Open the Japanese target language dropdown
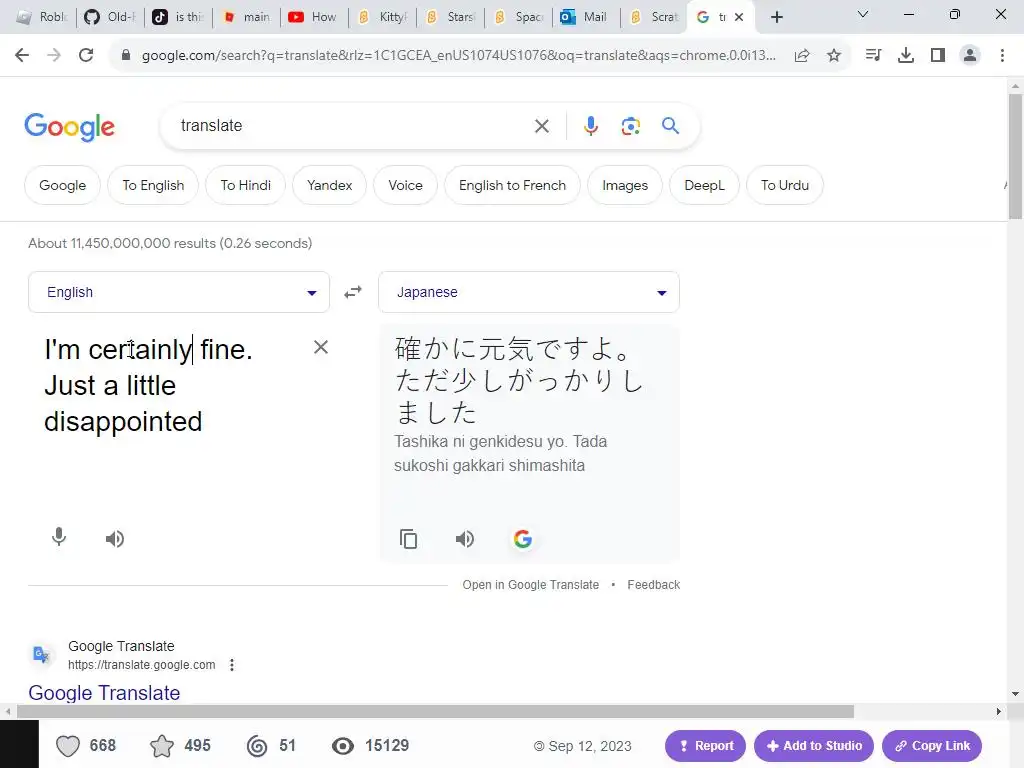 point(529,292)
